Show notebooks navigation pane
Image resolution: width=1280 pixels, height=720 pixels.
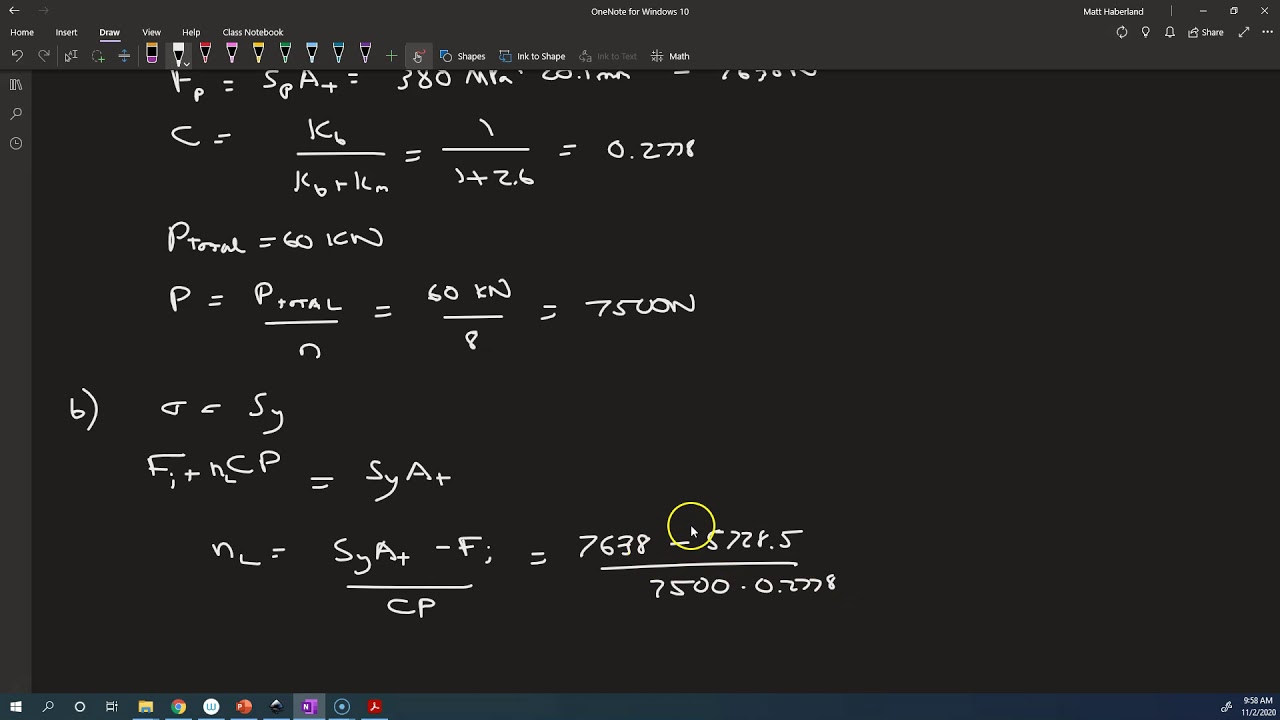[x=16, y=85]
